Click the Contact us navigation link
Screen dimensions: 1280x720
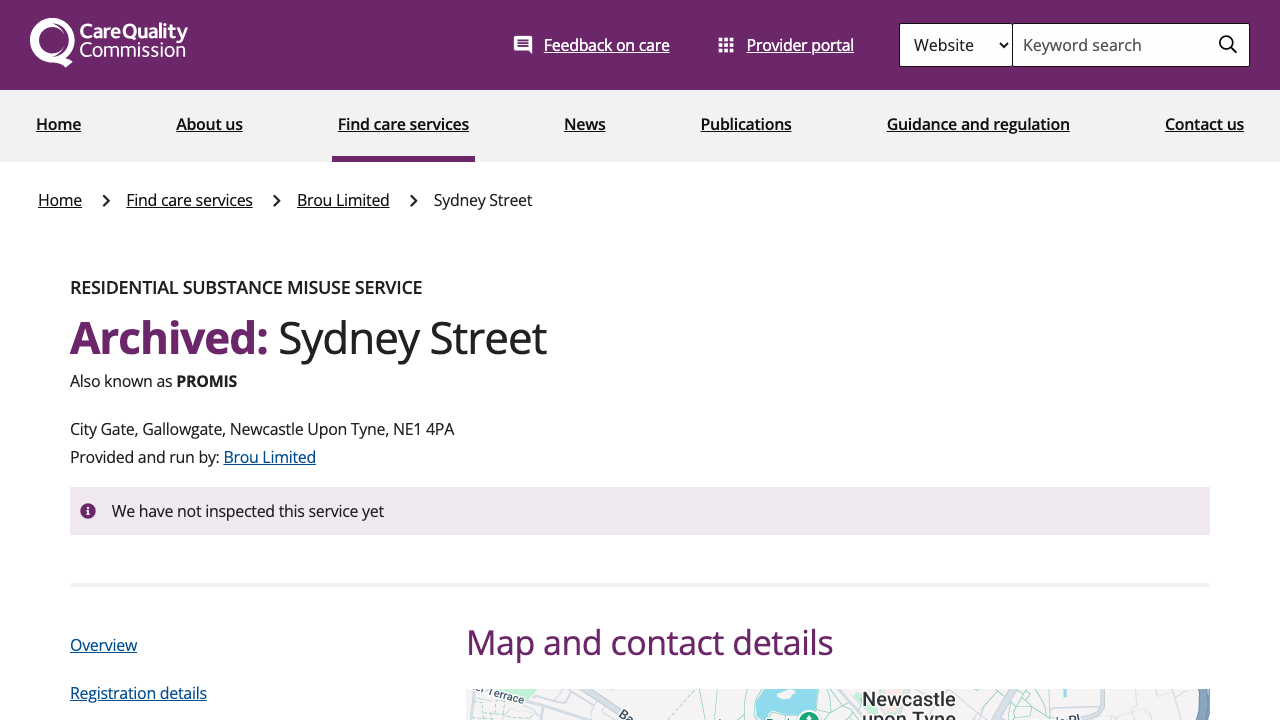tap(1203, 124)
